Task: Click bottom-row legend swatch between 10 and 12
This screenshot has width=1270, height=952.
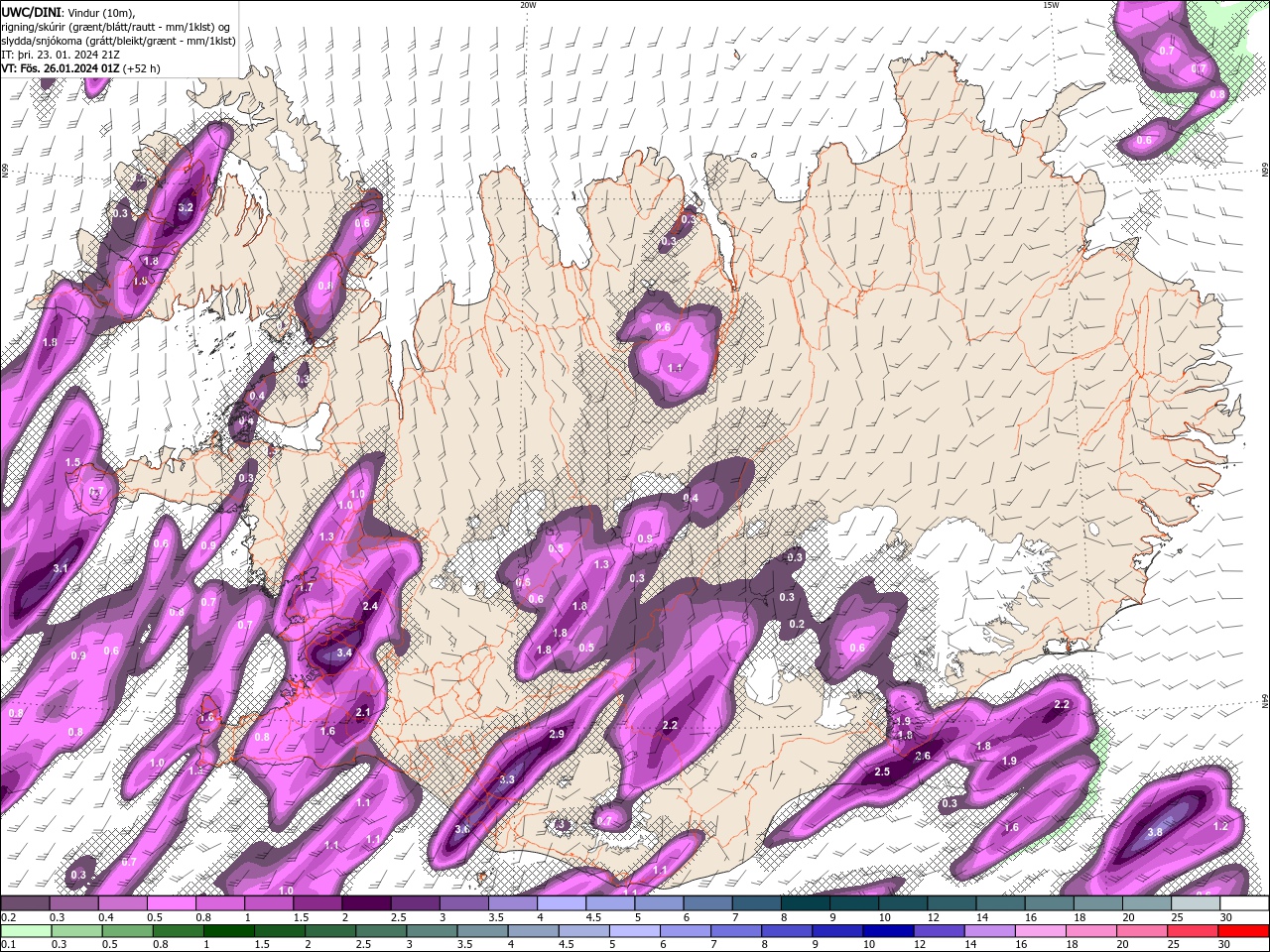Action: (888, 931)
